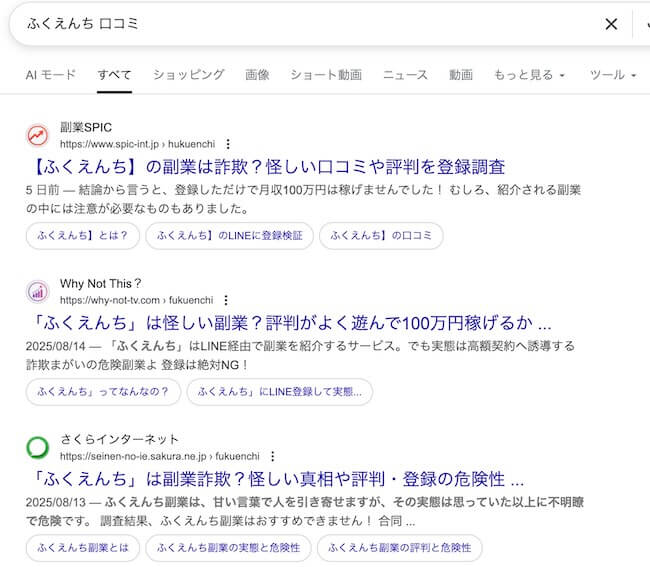Click the さくらインターネット green circle favicon

coord(38,448)
